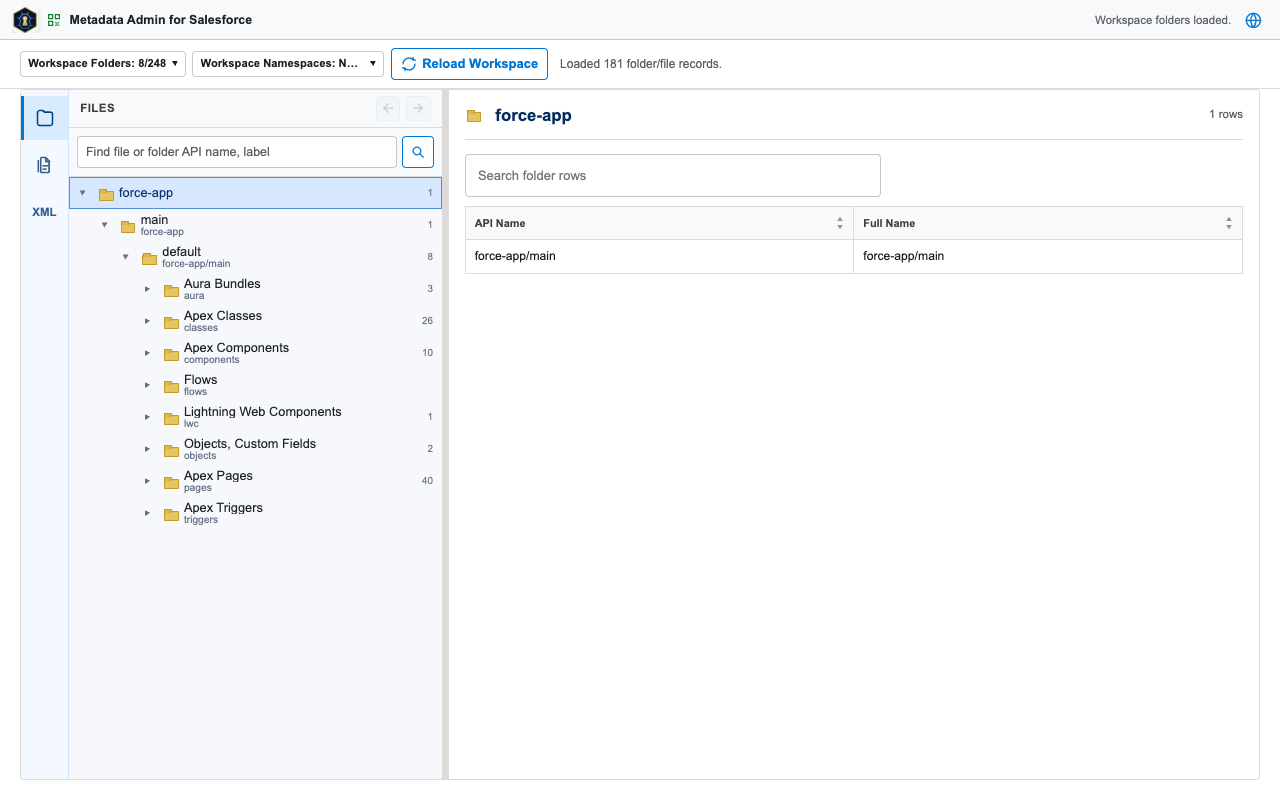Image resolution: width=1280 pixels, height=800 pixels.
Task: Expand the Apex Components node arrow
Action: 147,353
